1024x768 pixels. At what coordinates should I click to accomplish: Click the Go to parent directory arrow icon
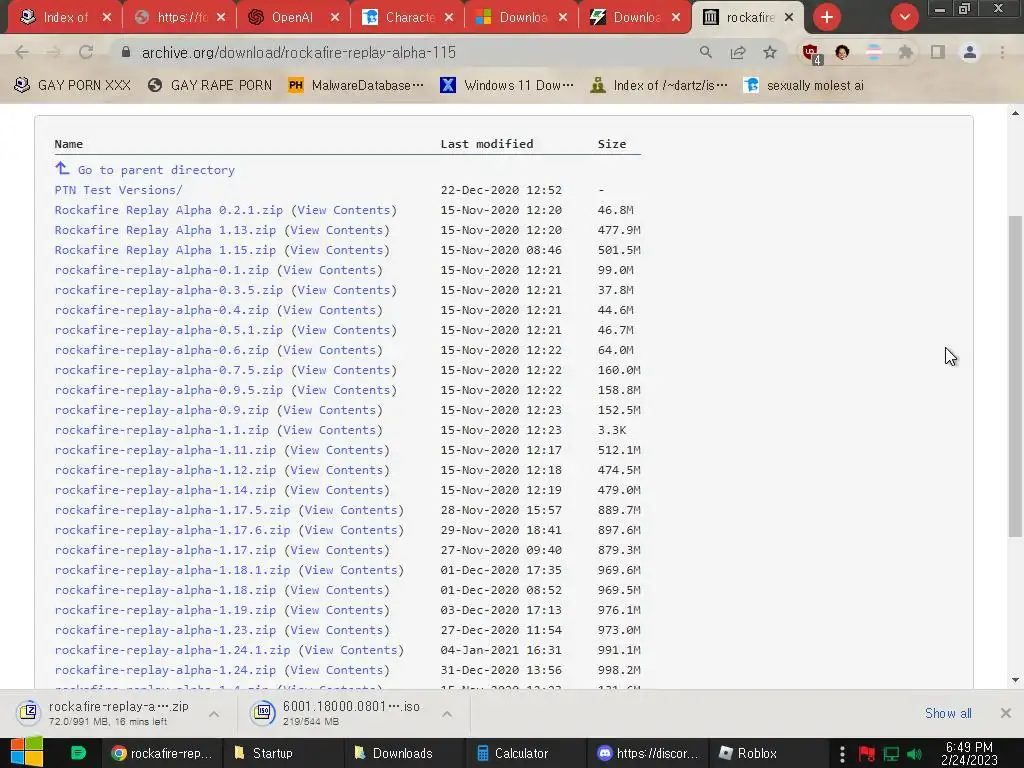62,168
